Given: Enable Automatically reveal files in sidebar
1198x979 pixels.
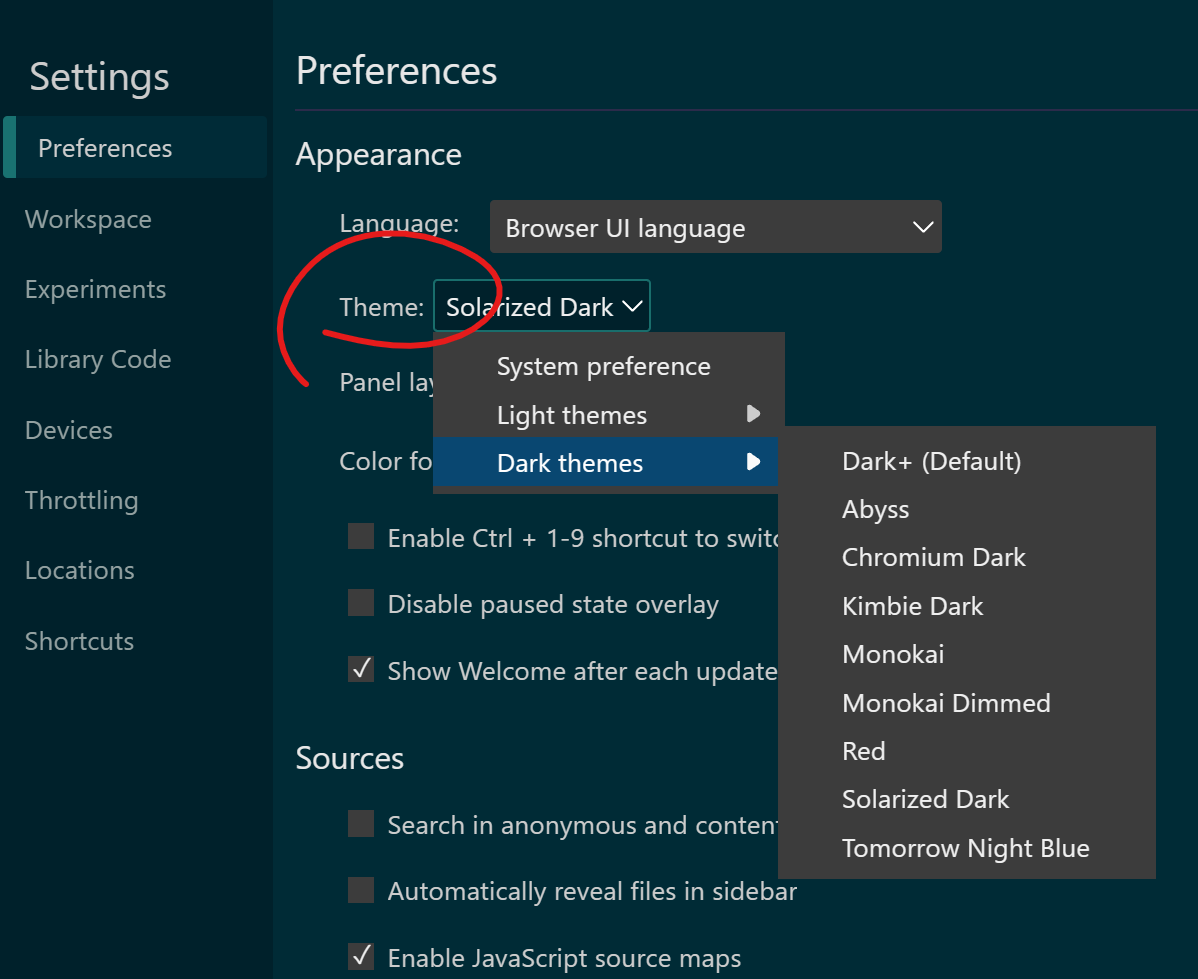Looking at the screenshot, I should (x=361, y=890).
